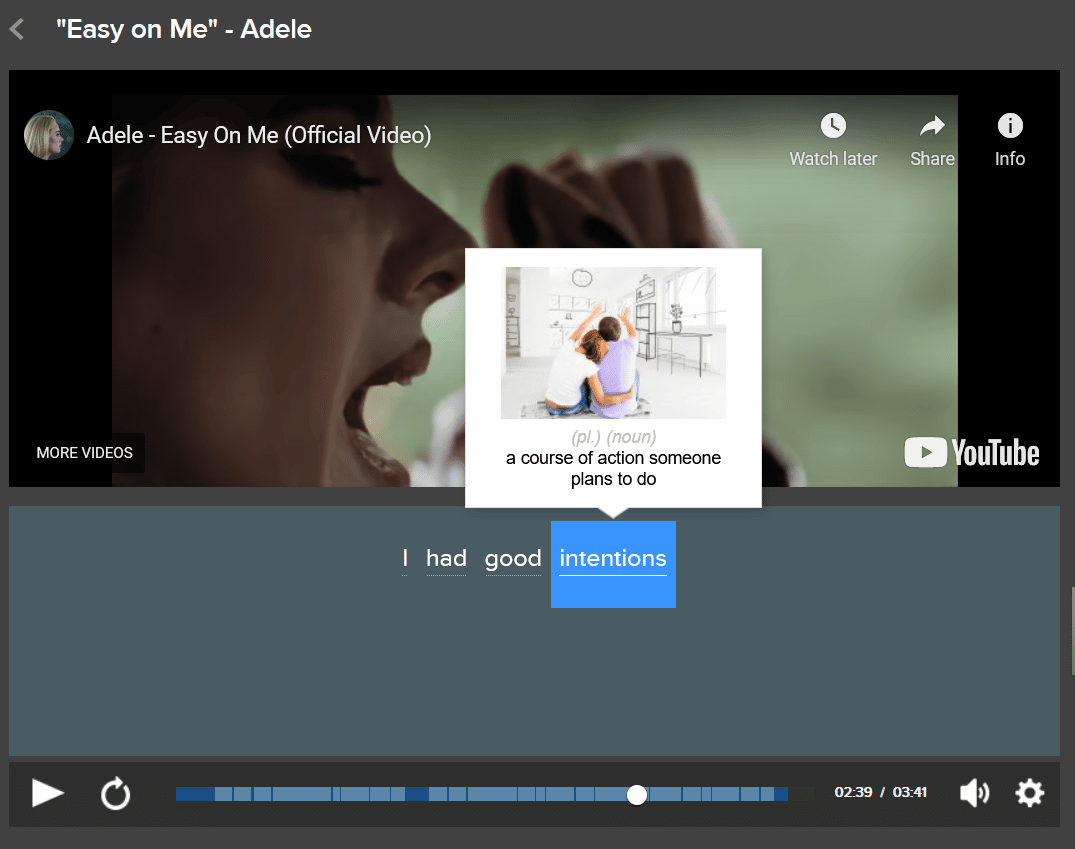
Task: Click the definition image of the couple
Action: click(x=613, y=342)
